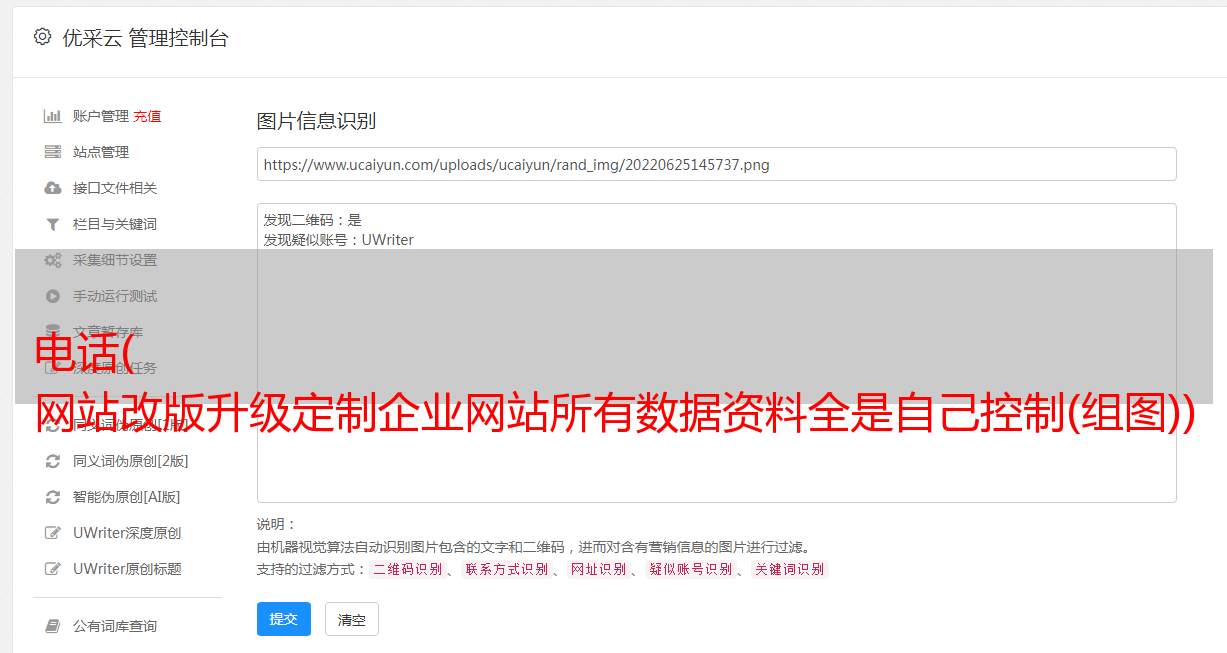Open 账户管理 via its bar chart icon
The image size is (1227, 653).
[53, 116]
